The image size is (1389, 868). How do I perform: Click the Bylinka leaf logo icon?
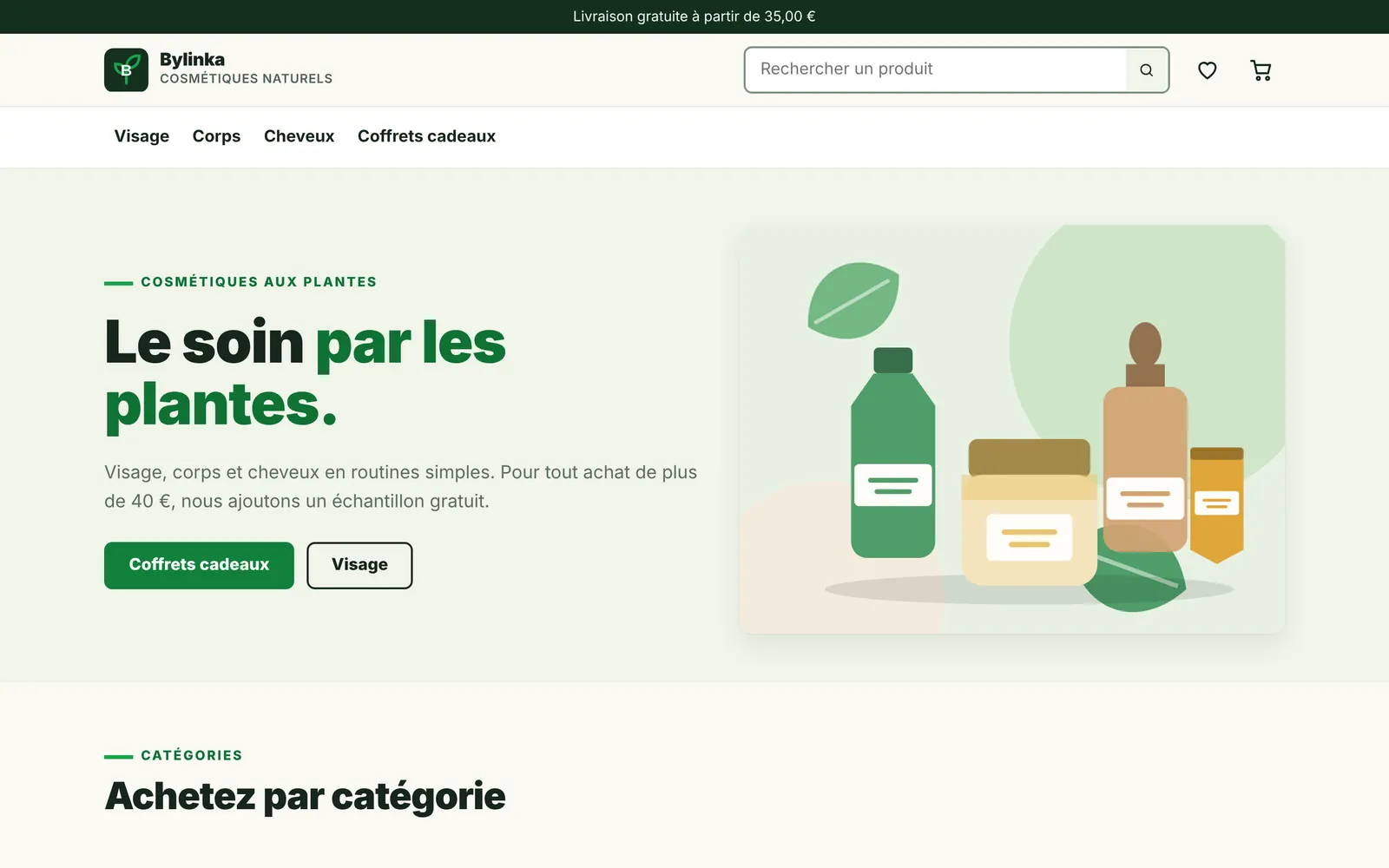126,69
